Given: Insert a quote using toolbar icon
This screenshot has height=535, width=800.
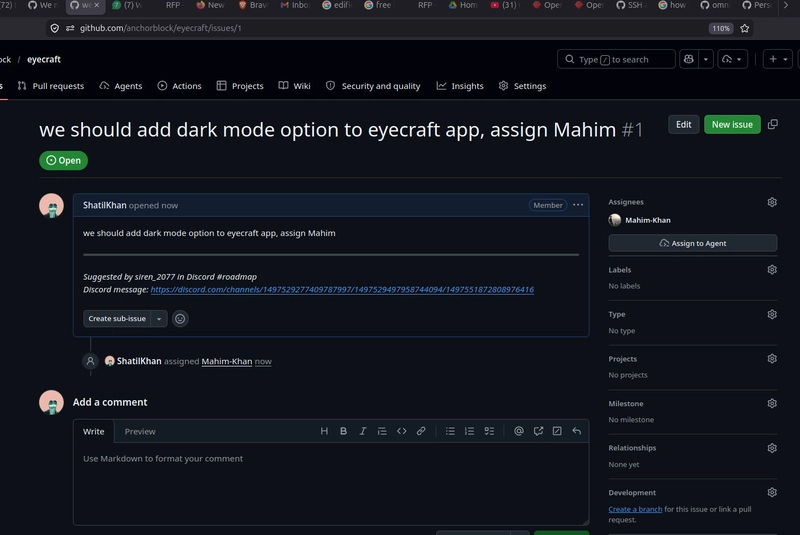Looking at the screenshot, I should pos(382,431).
